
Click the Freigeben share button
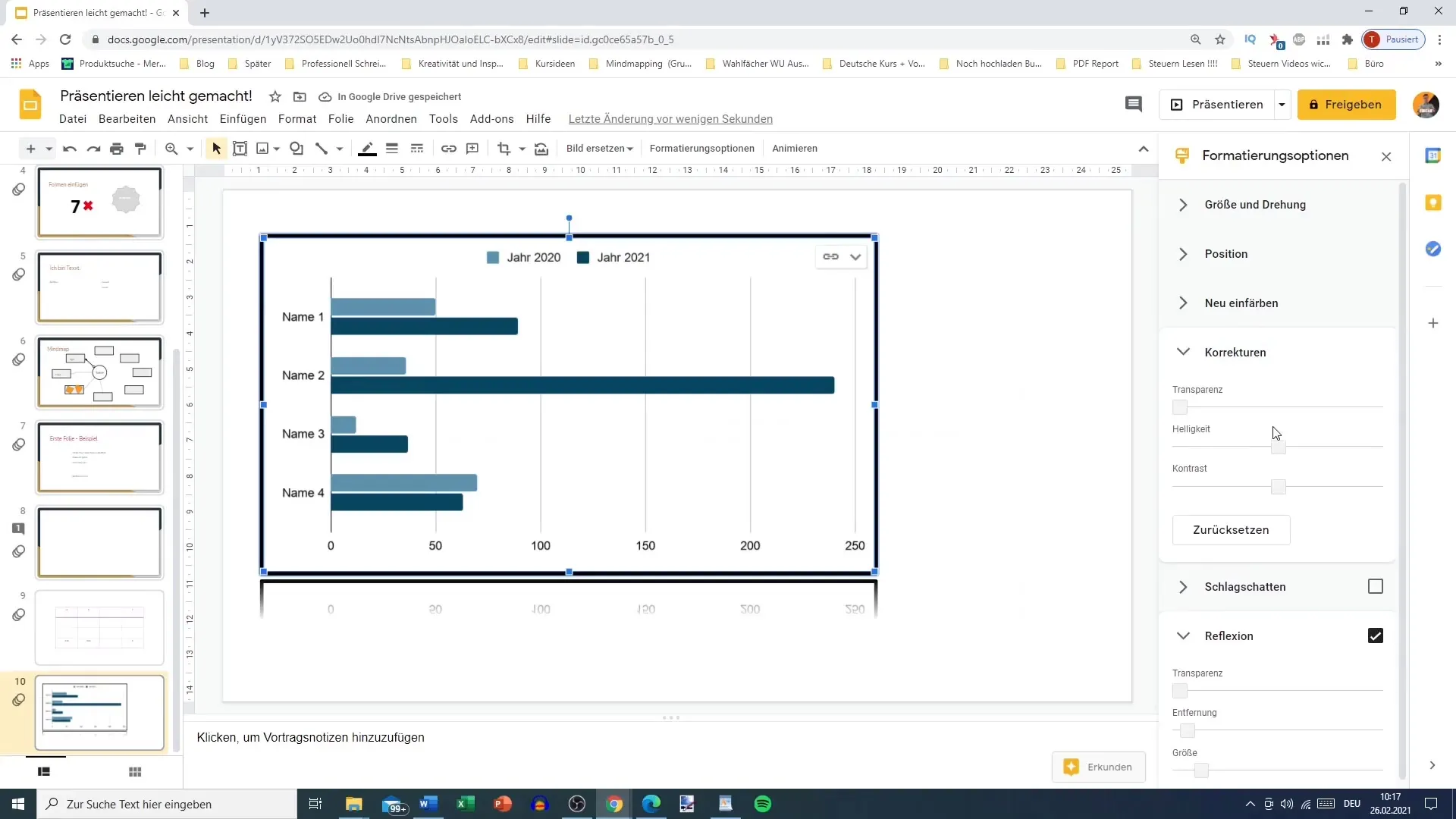coord(1346,105)
